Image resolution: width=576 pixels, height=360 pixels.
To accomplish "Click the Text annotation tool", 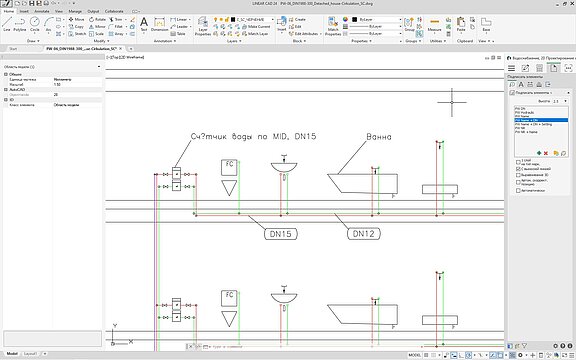I will pos(144,24).
